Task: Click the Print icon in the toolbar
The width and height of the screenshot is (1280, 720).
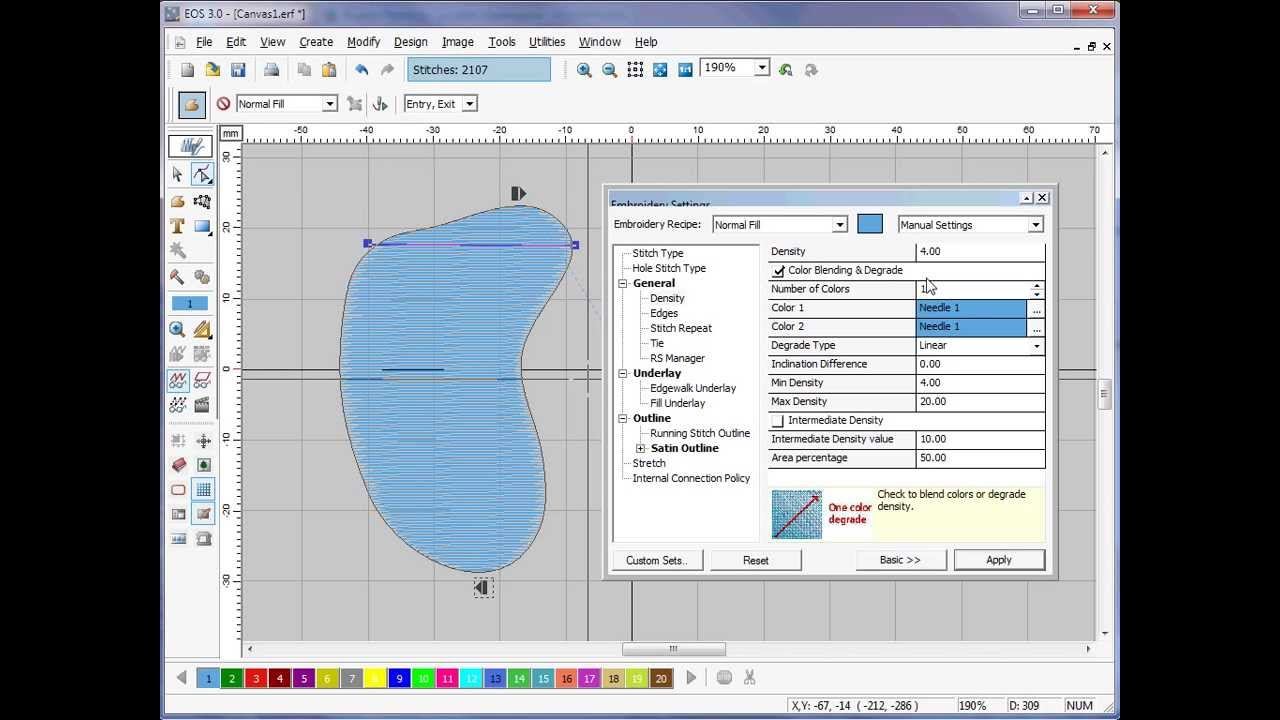Action: click(x=271, y=70)
